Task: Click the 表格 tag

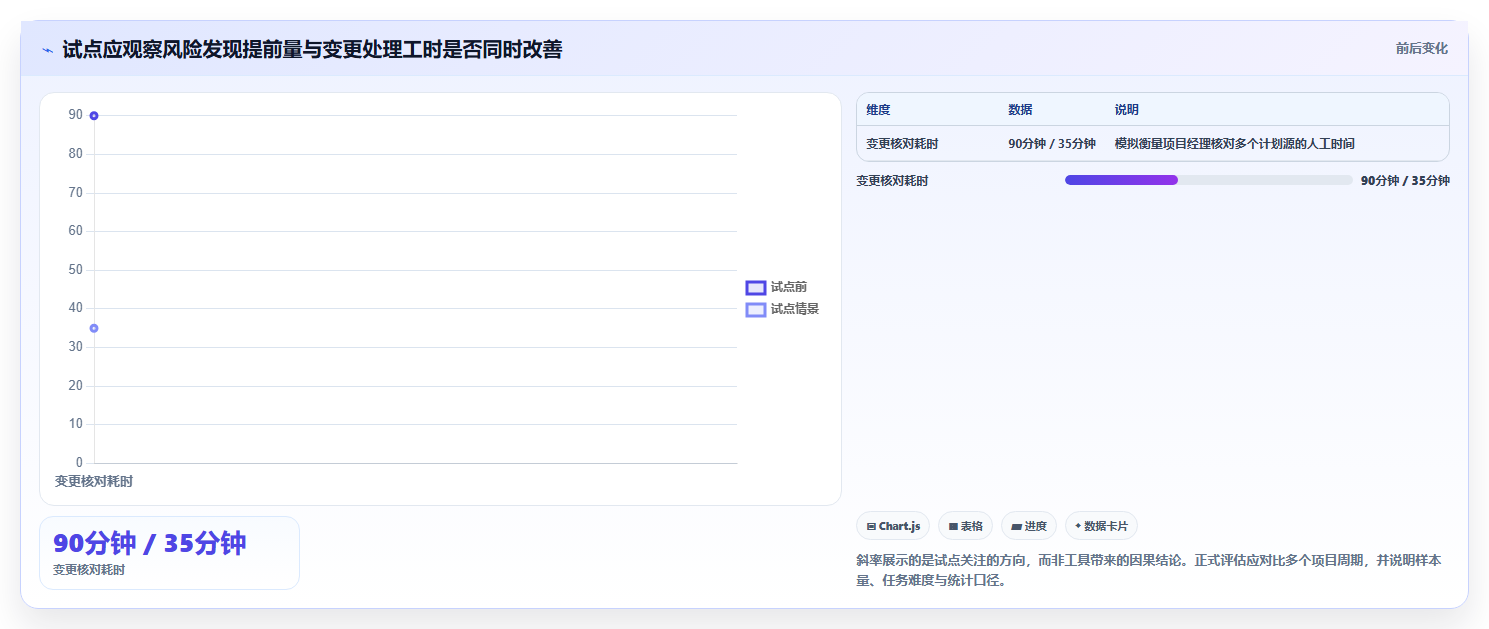Action: point(965,526)
